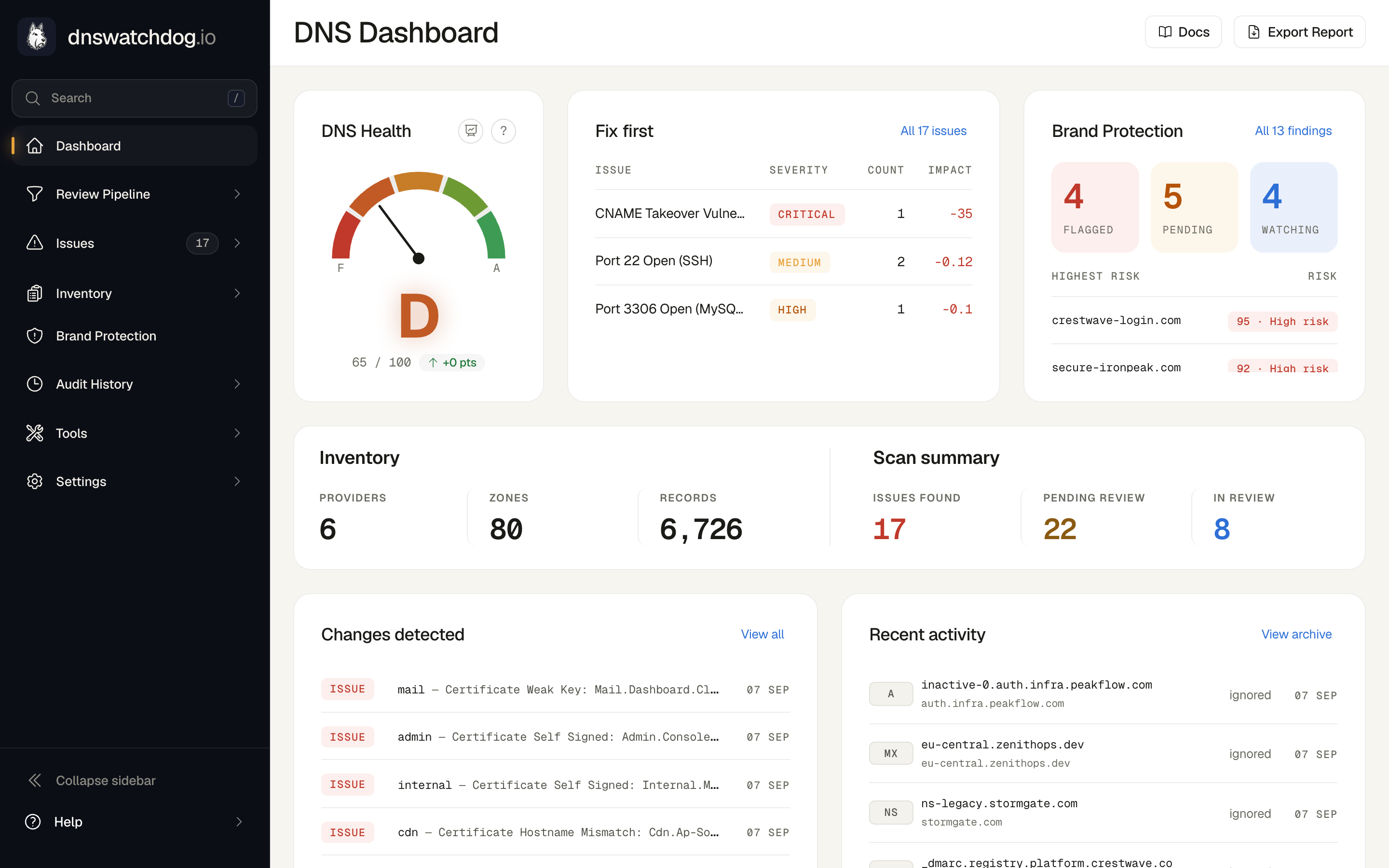Click the dnswatchdog dog logo icon

[37, 37]
